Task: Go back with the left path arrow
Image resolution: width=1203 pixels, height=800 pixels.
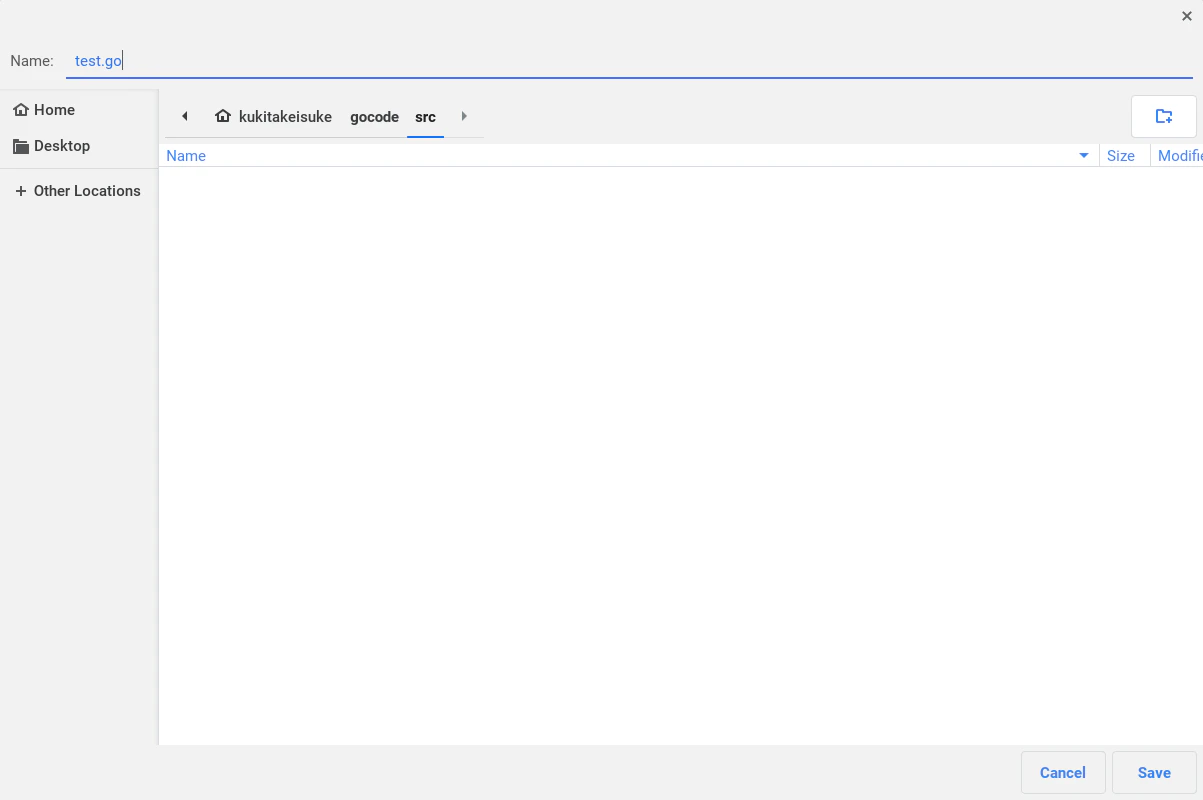Action: coord(185,117)
